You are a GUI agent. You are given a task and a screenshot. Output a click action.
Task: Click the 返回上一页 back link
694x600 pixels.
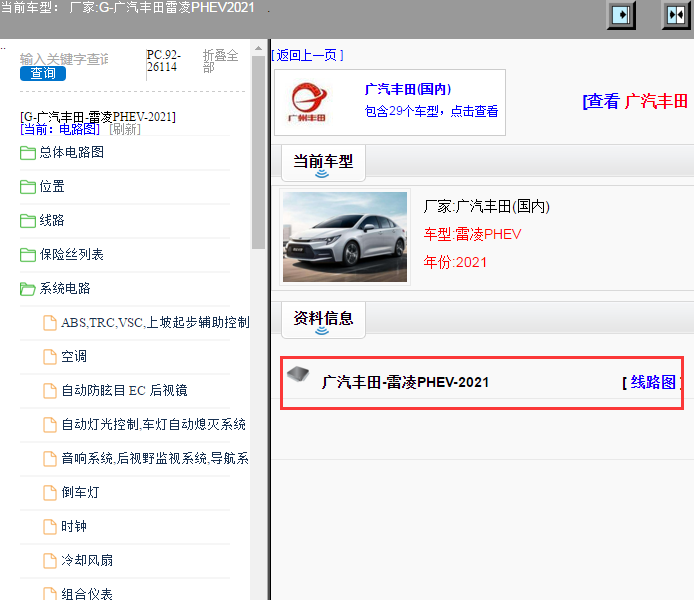308,55
